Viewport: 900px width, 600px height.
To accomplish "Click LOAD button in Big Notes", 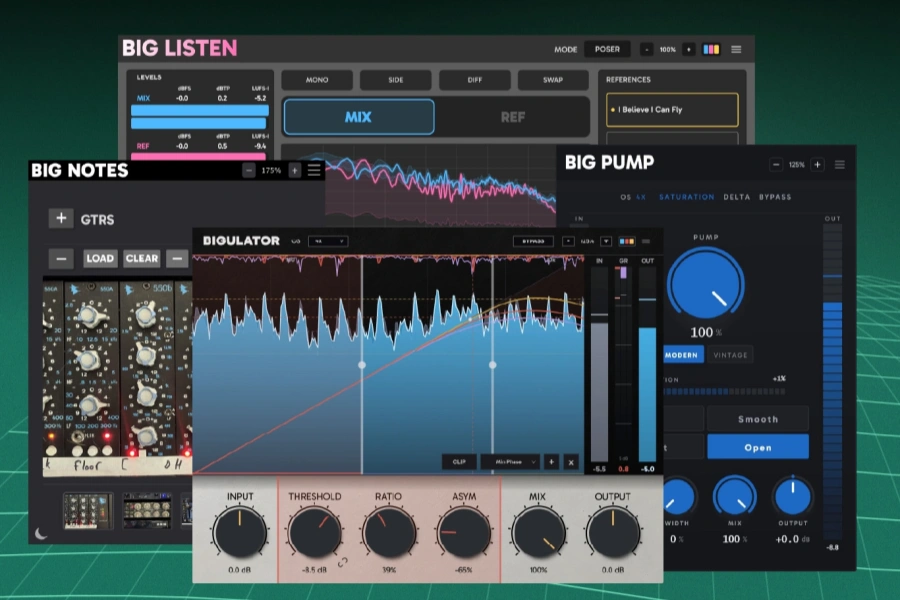I will [100, 258].
